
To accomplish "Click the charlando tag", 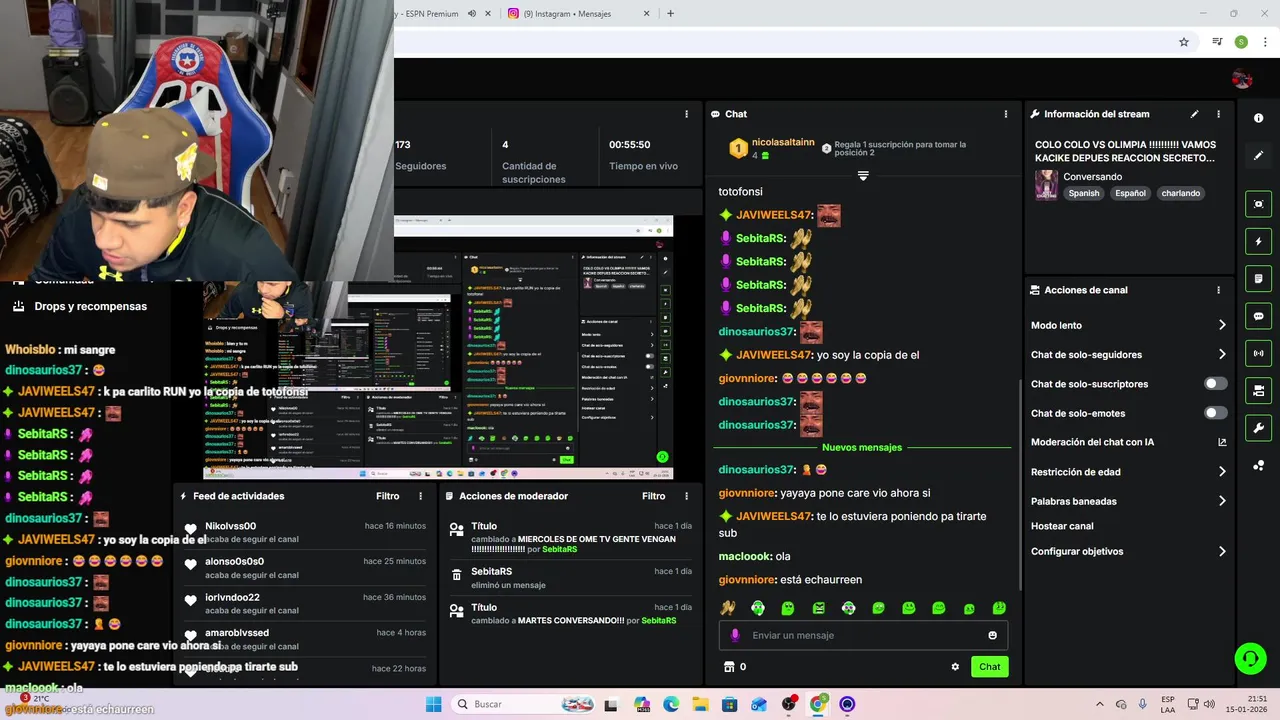I will [1180, 193].
